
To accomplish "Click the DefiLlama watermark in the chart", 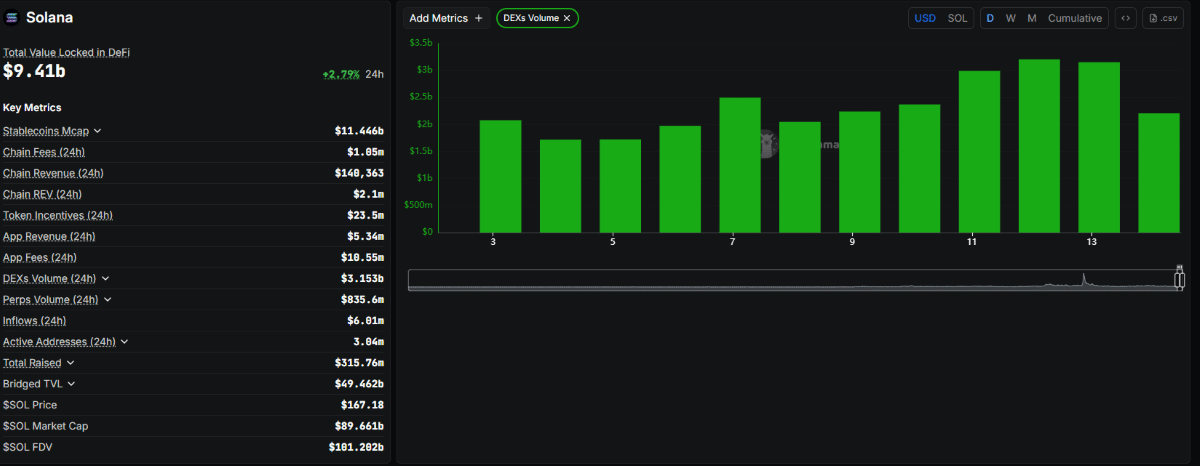I will tap(800, 144).
